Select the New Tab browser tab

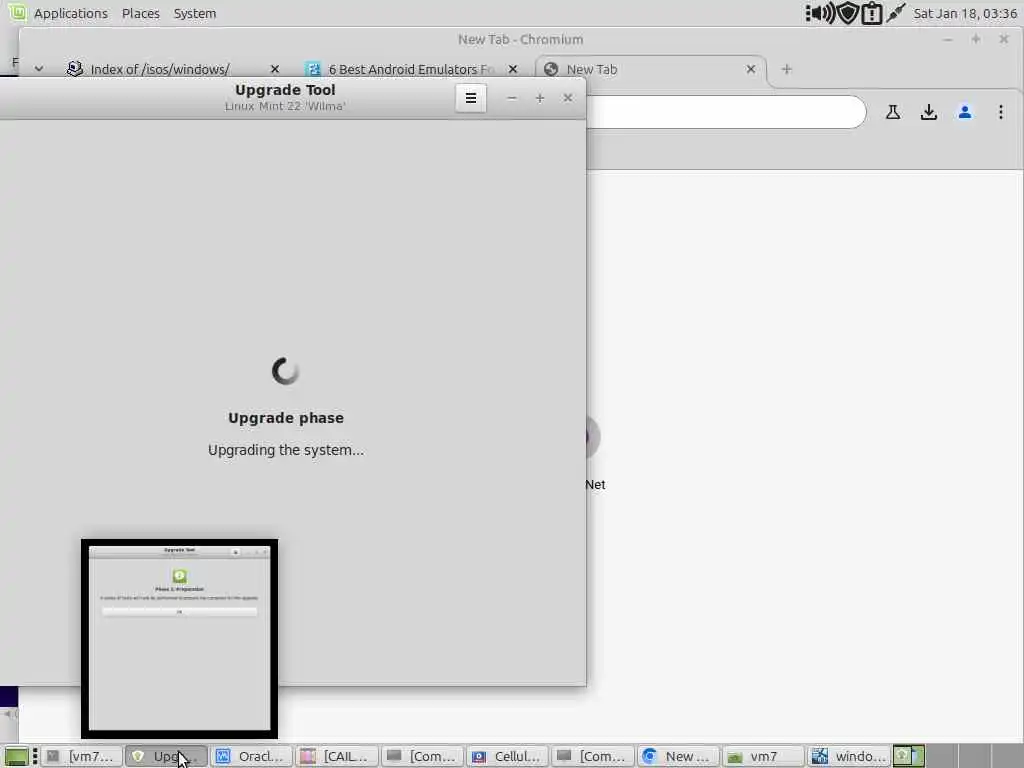pyautogui.click(x=650, y=69)
